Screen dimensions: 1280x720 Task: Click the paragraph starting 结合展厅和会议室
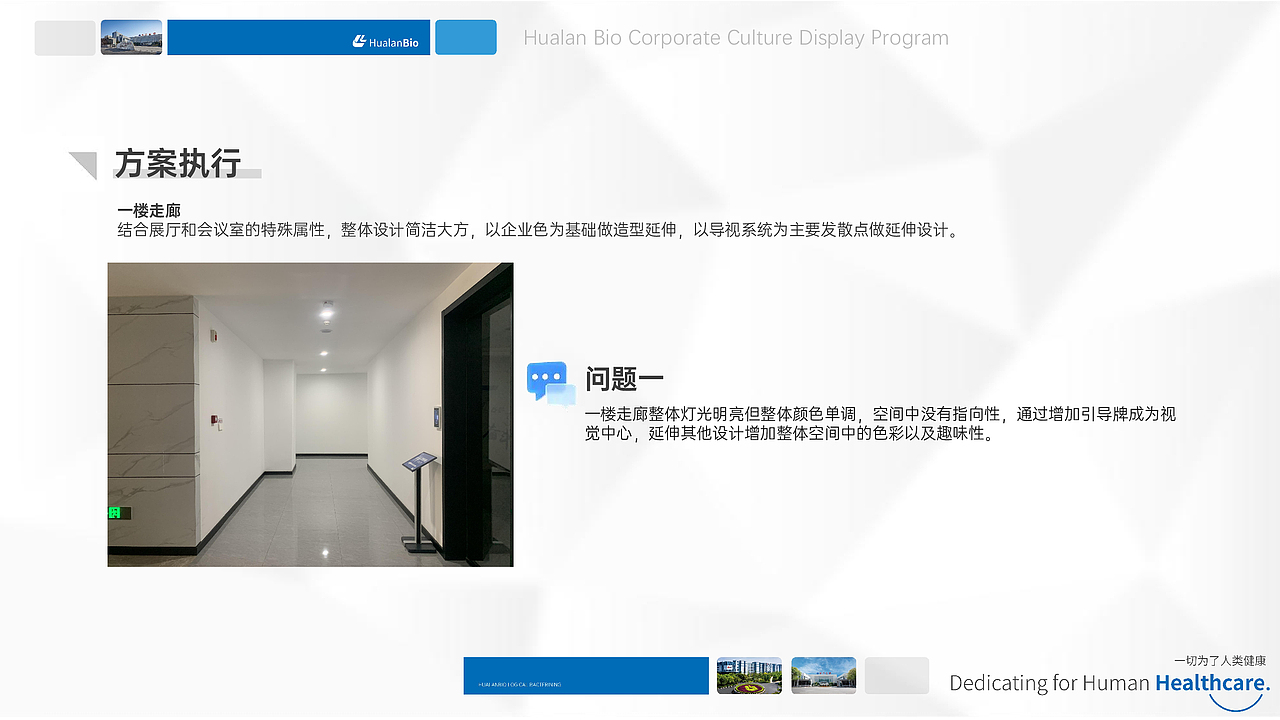coord(540,230)
